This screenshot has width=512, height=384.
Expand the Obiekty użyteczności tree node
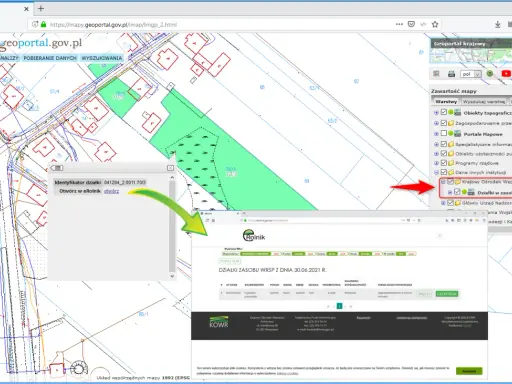click(x=436, y=154)
